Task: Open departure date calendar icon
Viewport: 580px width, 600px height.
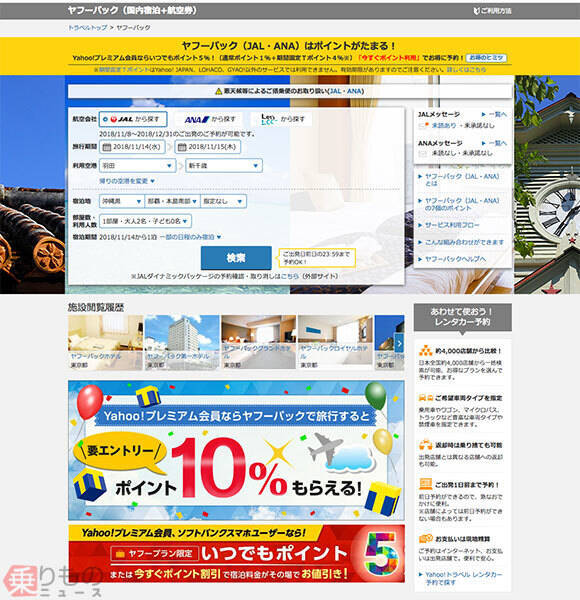Action: point(107,147)
